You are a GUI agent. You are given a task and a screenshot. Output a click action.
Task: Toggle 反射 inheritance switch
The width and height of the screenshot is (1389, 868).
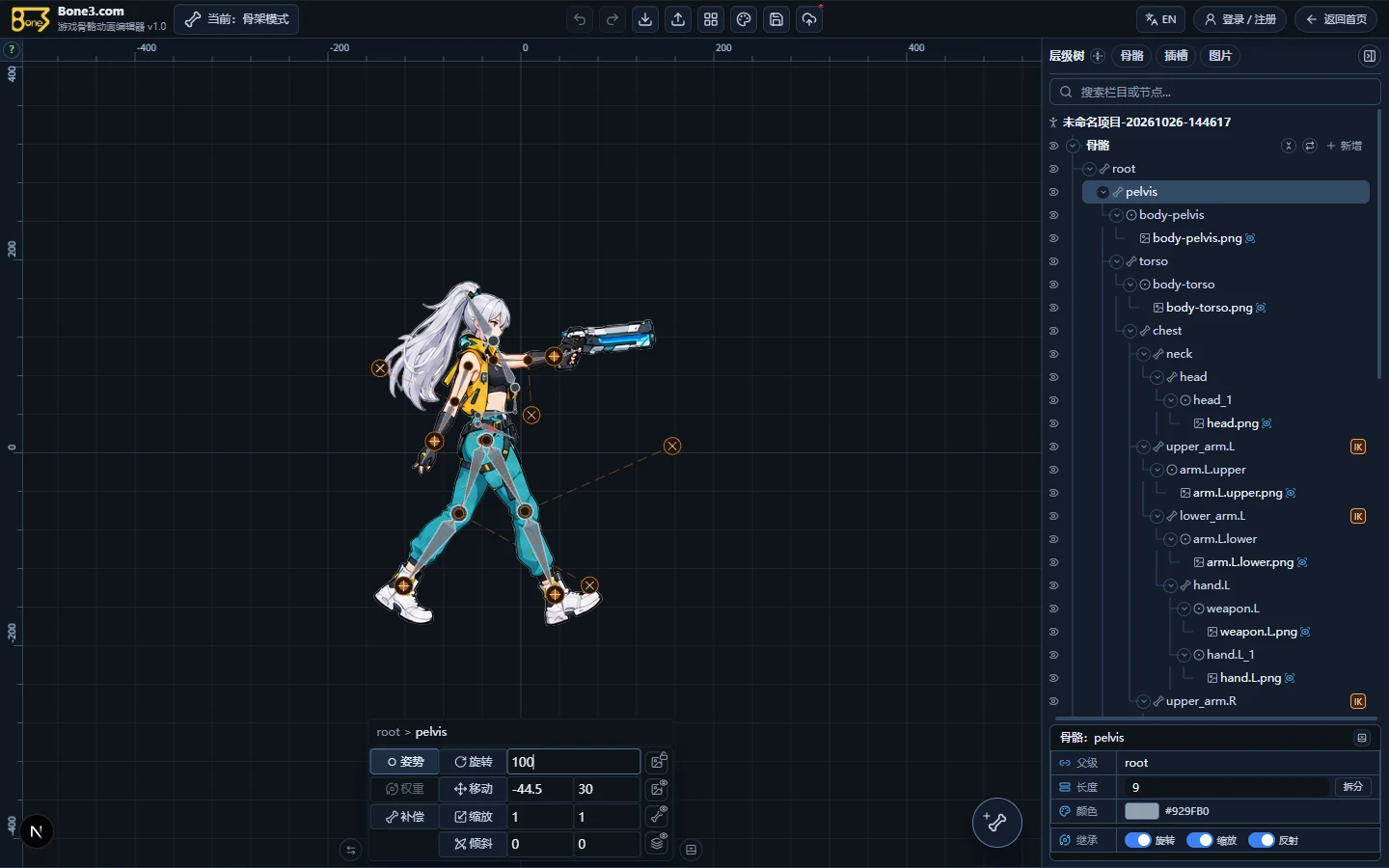pos(1262,840)
